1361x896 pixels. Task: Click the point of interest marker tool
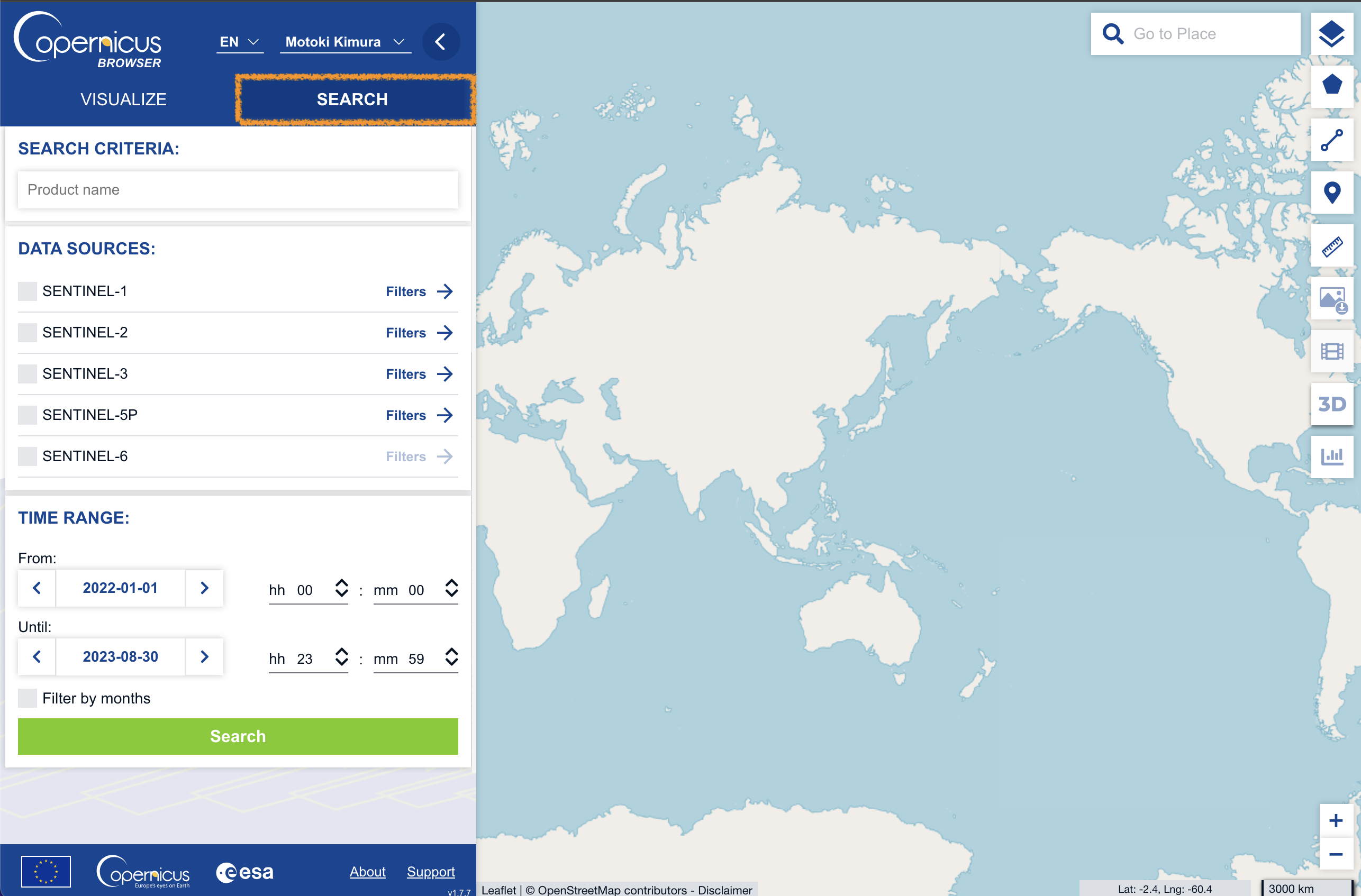tap(1331, 193)
